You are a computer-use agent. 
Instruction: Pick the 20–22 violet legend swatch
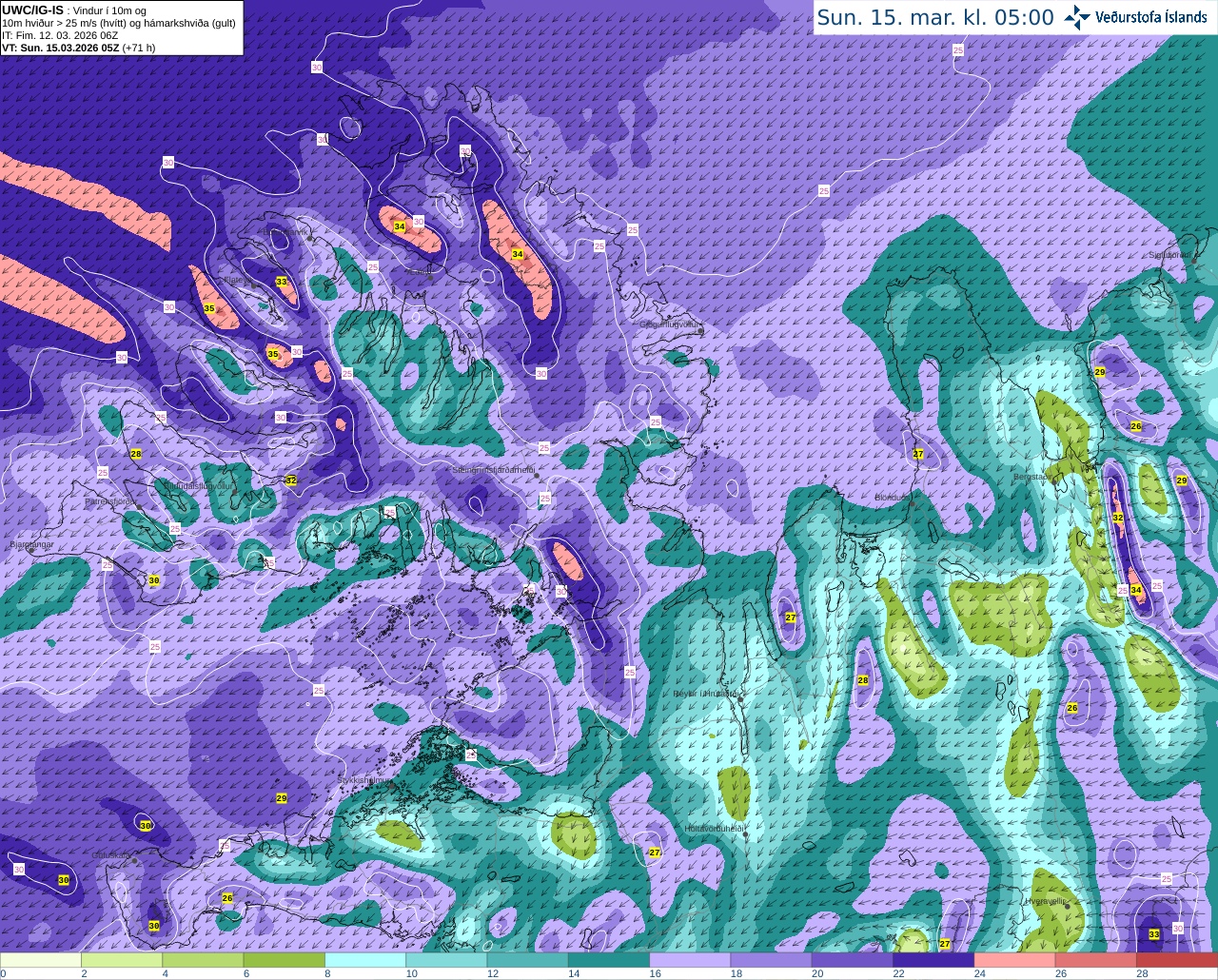coord(853,961)
